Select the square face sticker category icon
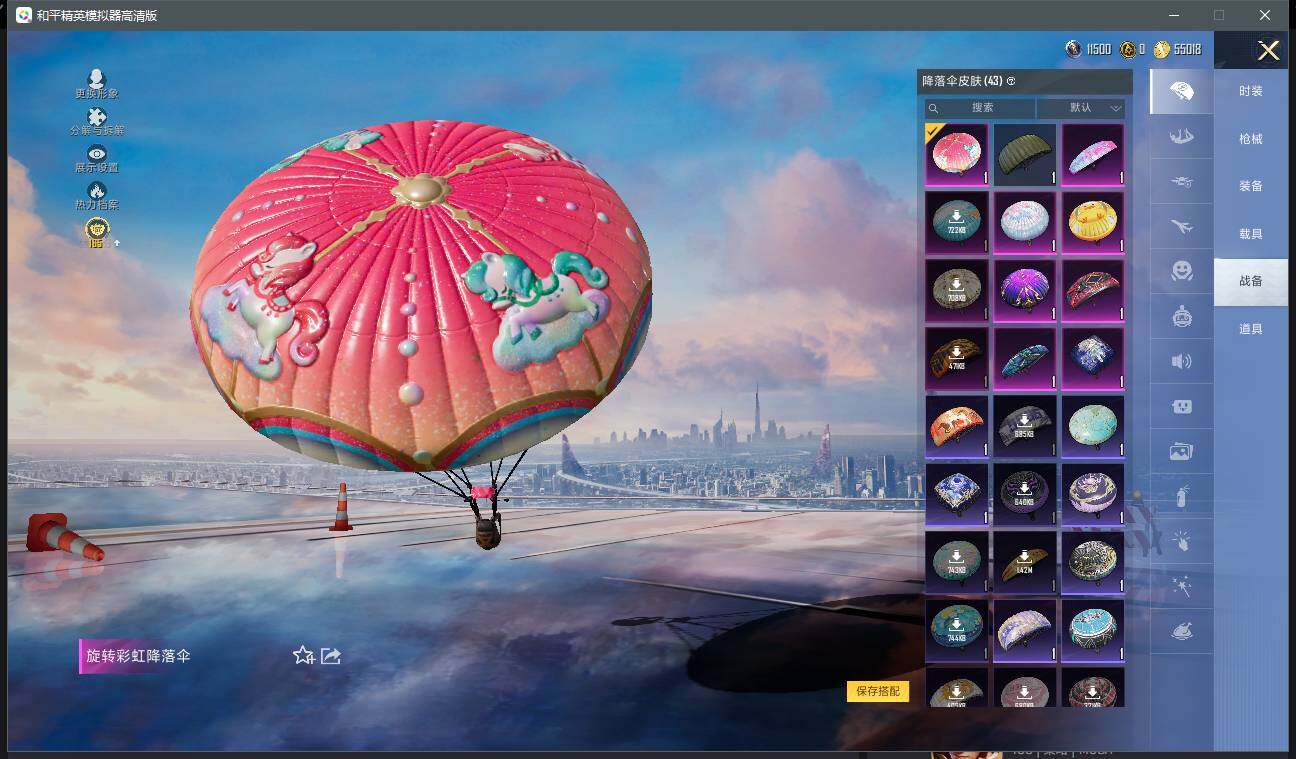 click(1181, 406)
